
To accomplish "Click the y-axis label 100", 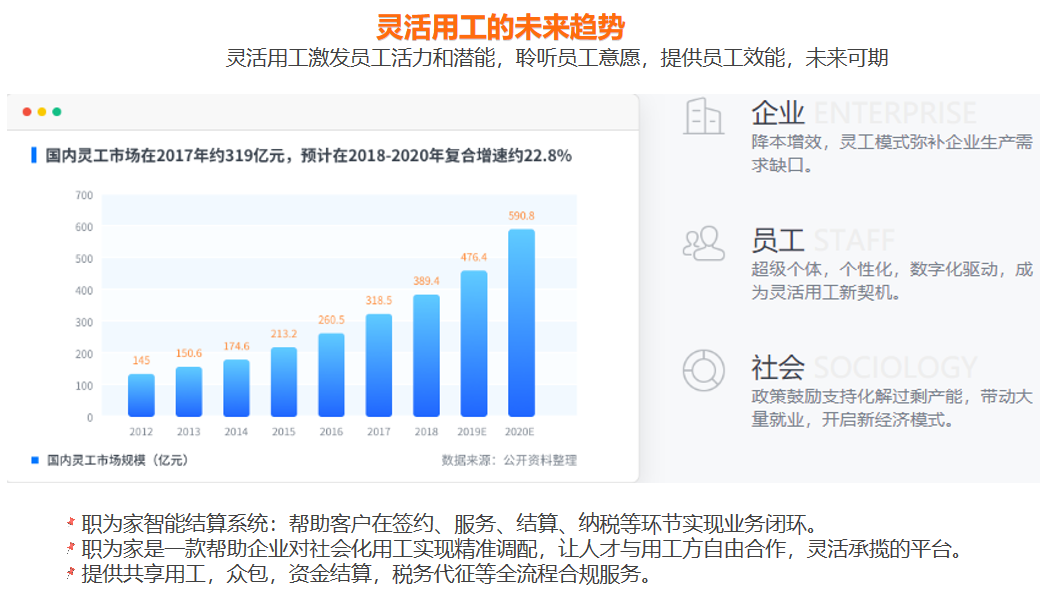I will 84,386.
